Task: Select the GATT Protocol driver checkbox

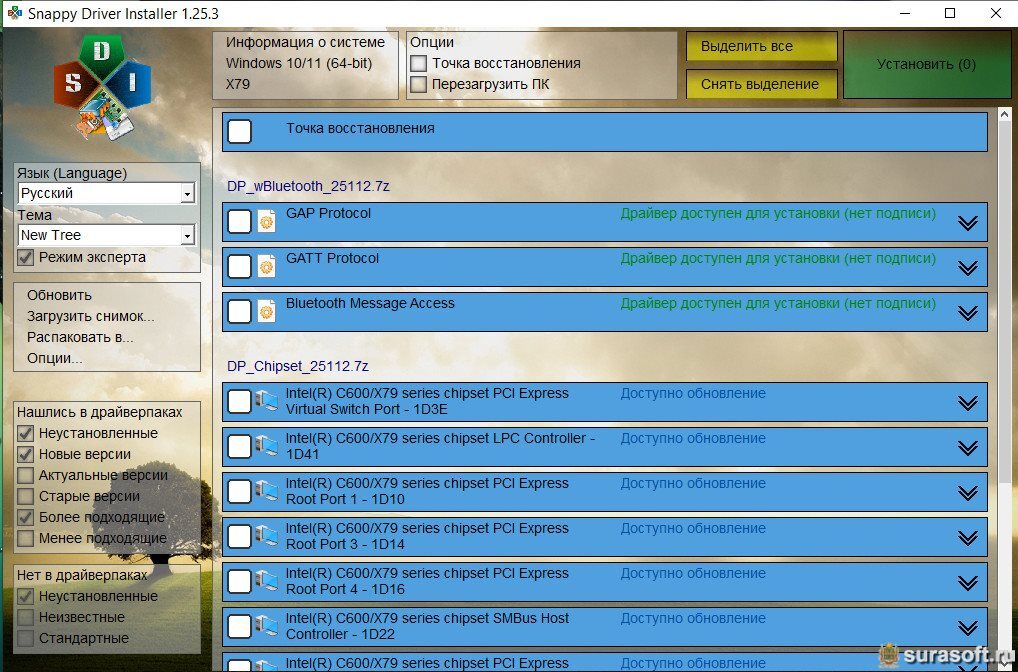Action: coord(240,266)
